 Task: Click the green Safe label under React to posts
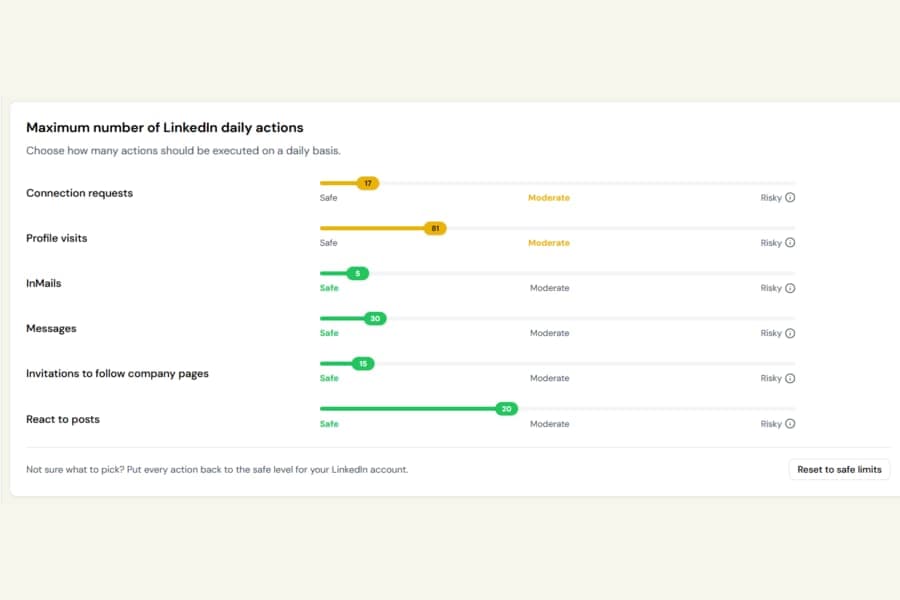[329, 424]
